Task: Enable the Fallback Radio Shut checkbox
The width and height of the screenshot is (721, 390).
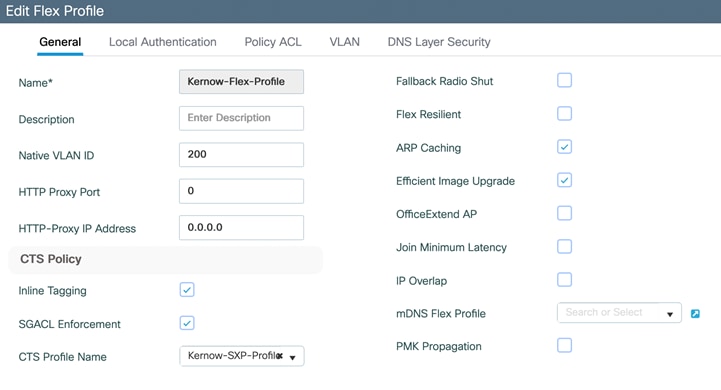Action: (x=564, y=80)
